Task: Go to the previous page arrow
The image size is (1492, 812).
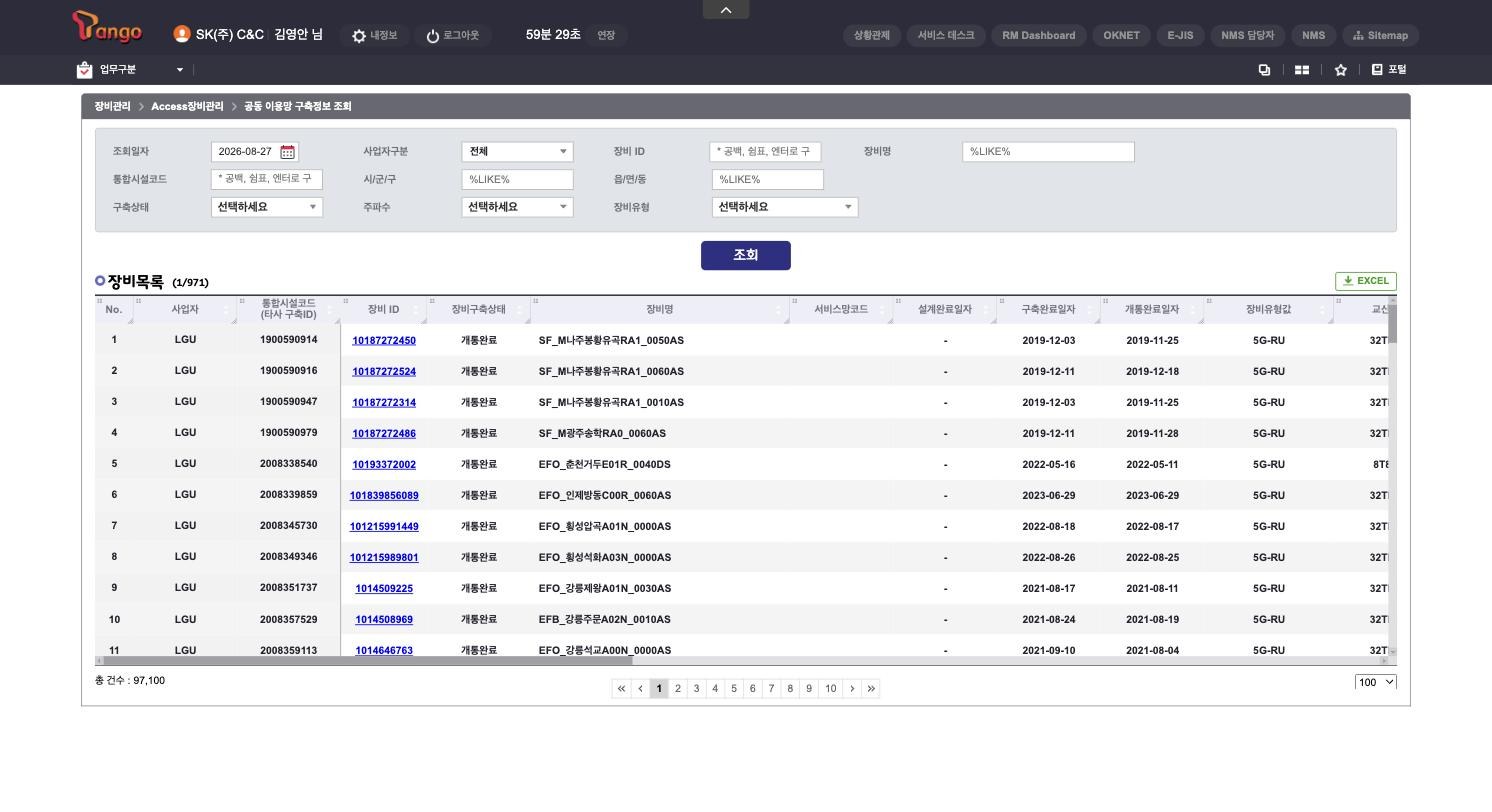Action: coord(640,689)
